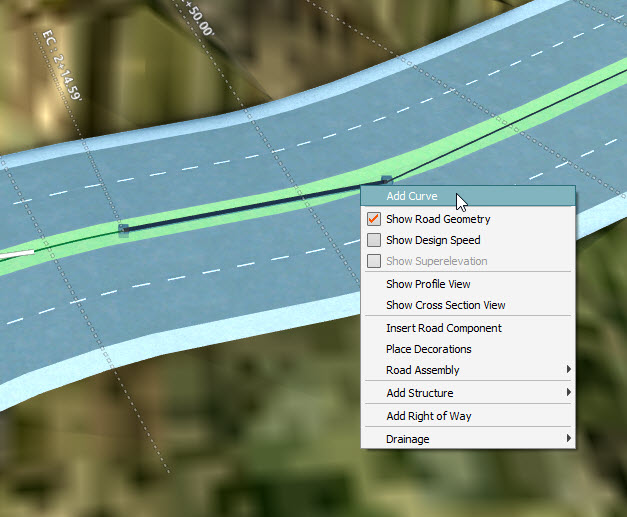Expand the Add Structure submenu arrow
This screenshot has width=627, height=517.
point(568,392)
